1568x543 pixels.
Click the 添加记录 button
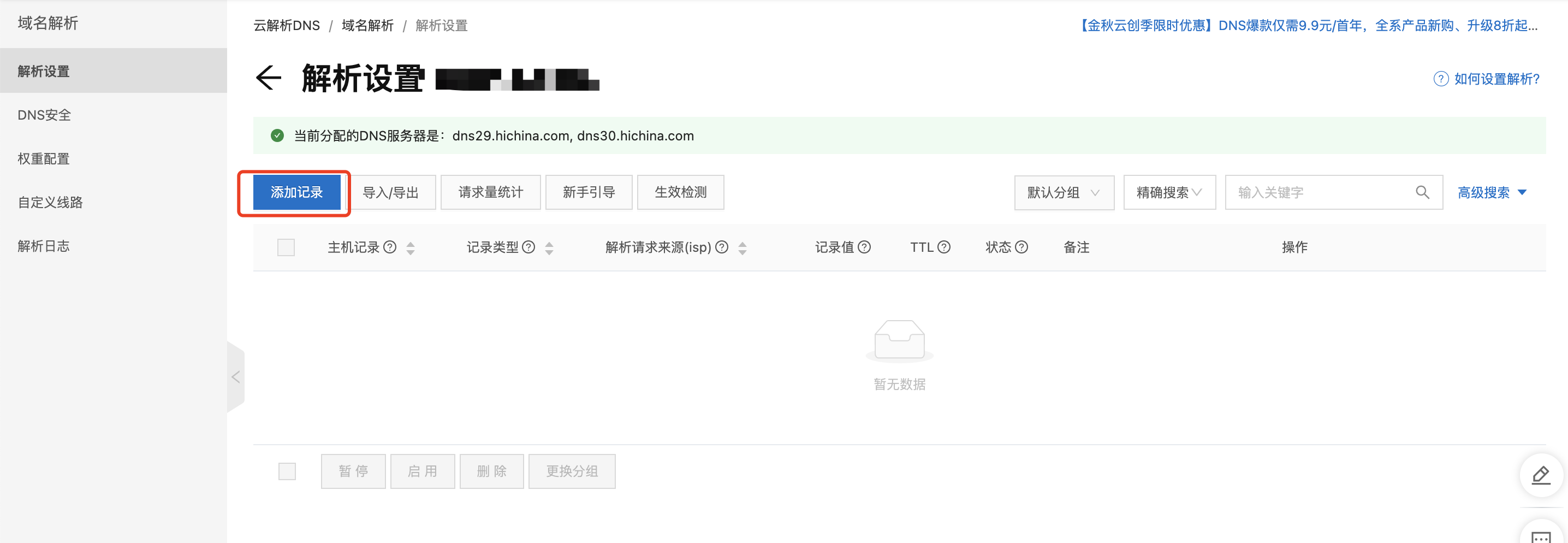click(x=296, y=192)
